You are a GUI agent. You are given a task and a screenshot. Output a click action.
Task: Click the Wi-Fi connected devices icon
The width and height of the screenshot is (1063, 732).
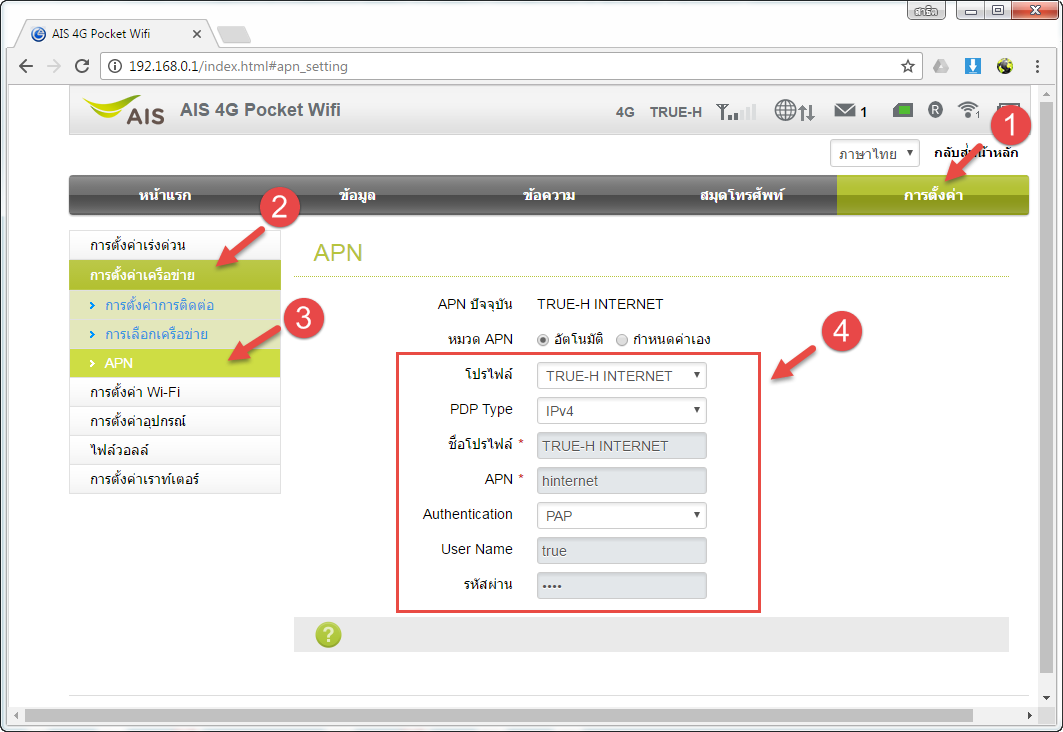click(967, 110)
